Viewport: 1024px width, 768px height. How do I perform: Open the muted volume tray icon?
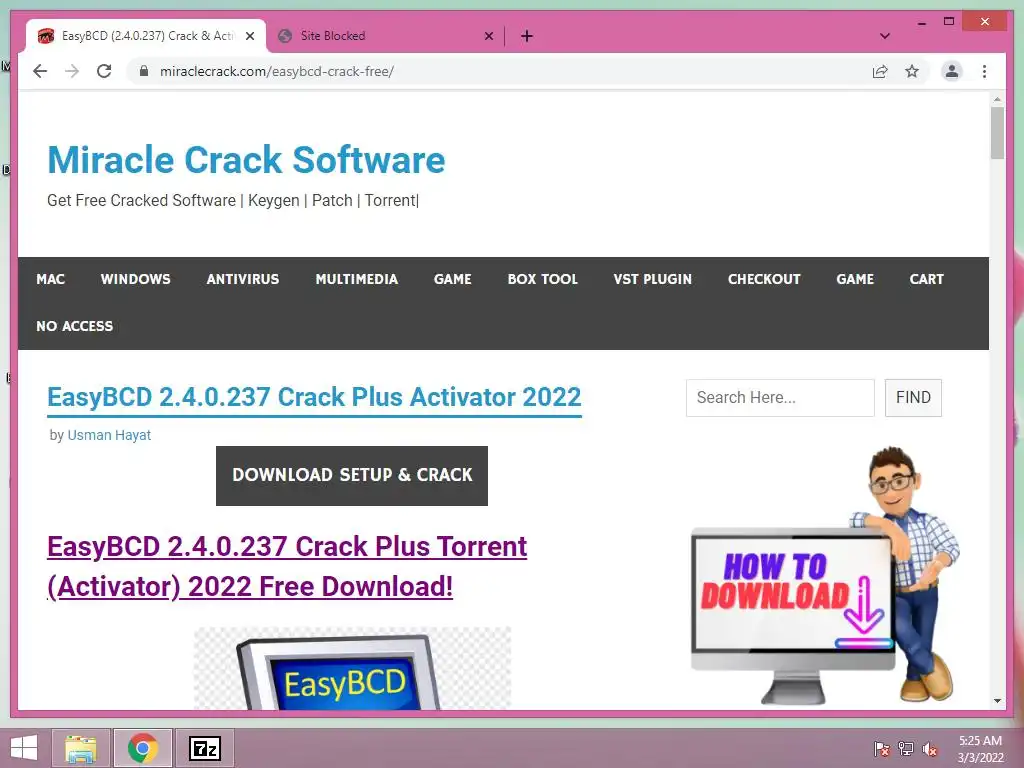[930, 748]
